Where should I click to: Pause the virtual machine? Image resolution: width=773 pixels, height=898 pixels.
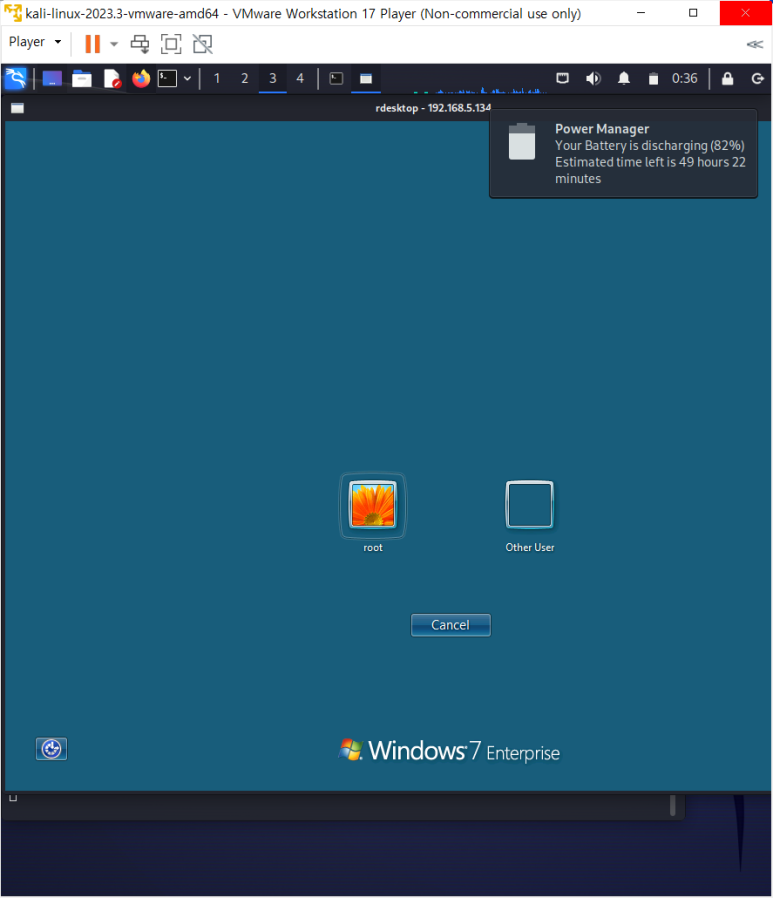[92, 44]
